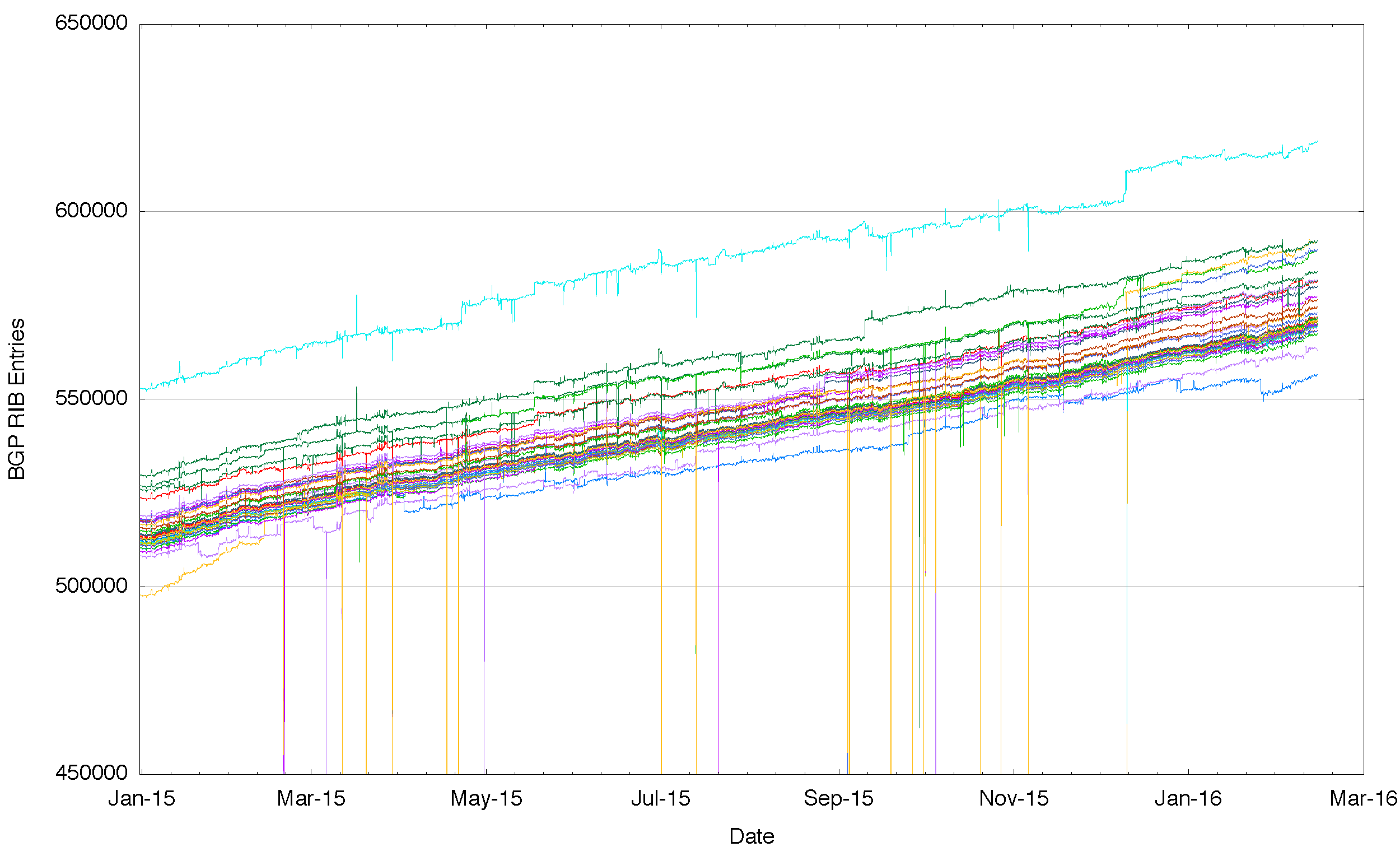
Task: Click the orange line's start near 500000
Action: 143,595
